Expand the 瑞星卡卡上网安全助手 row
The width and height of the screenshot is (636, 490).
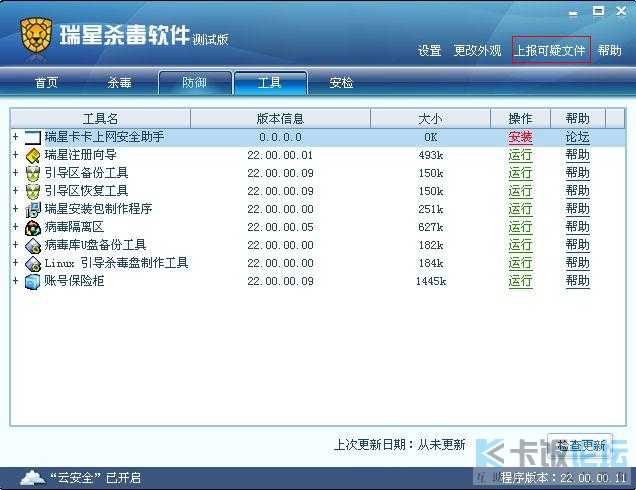[x=15, y=137]
